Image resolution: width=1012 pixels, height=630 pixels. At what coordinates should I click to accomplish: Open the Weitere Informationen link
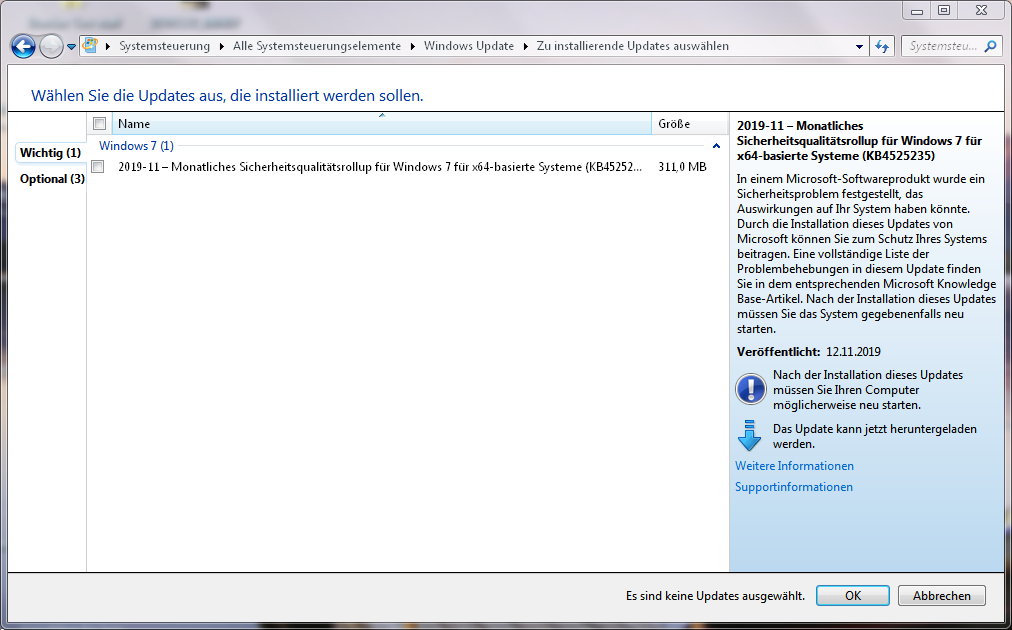(794, 465)
